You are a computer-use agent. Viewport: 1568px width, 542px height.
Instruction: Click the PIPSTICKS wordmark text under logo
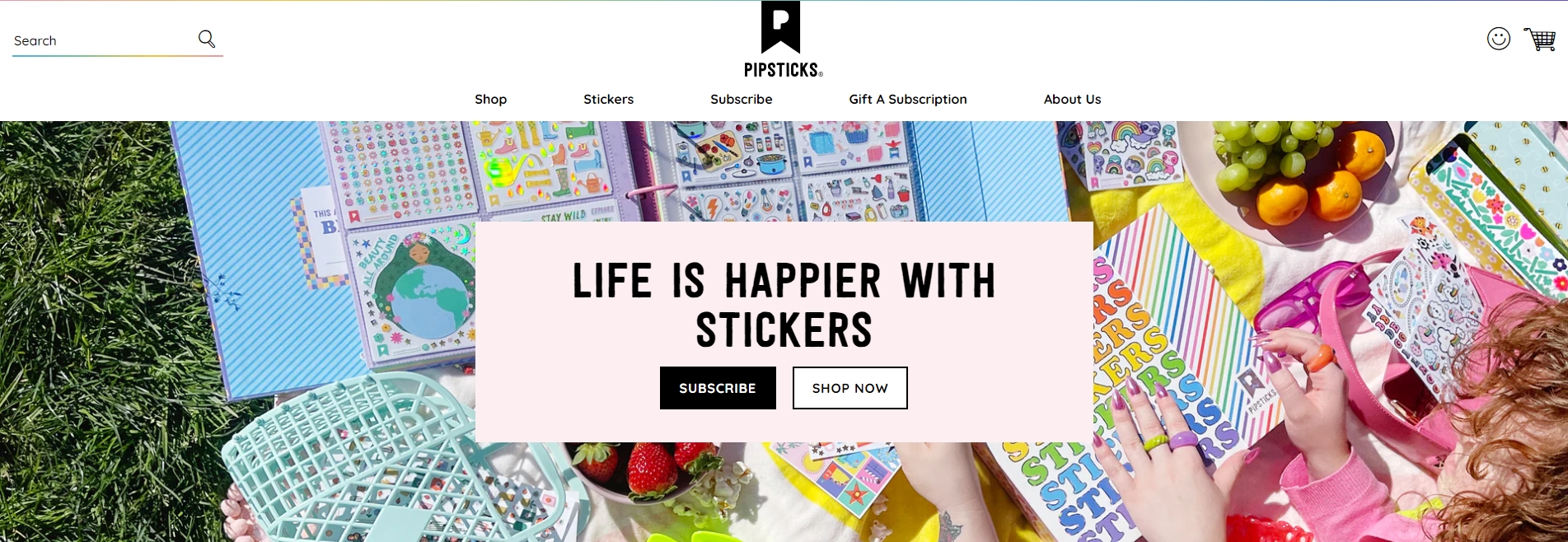coord(783,70)
